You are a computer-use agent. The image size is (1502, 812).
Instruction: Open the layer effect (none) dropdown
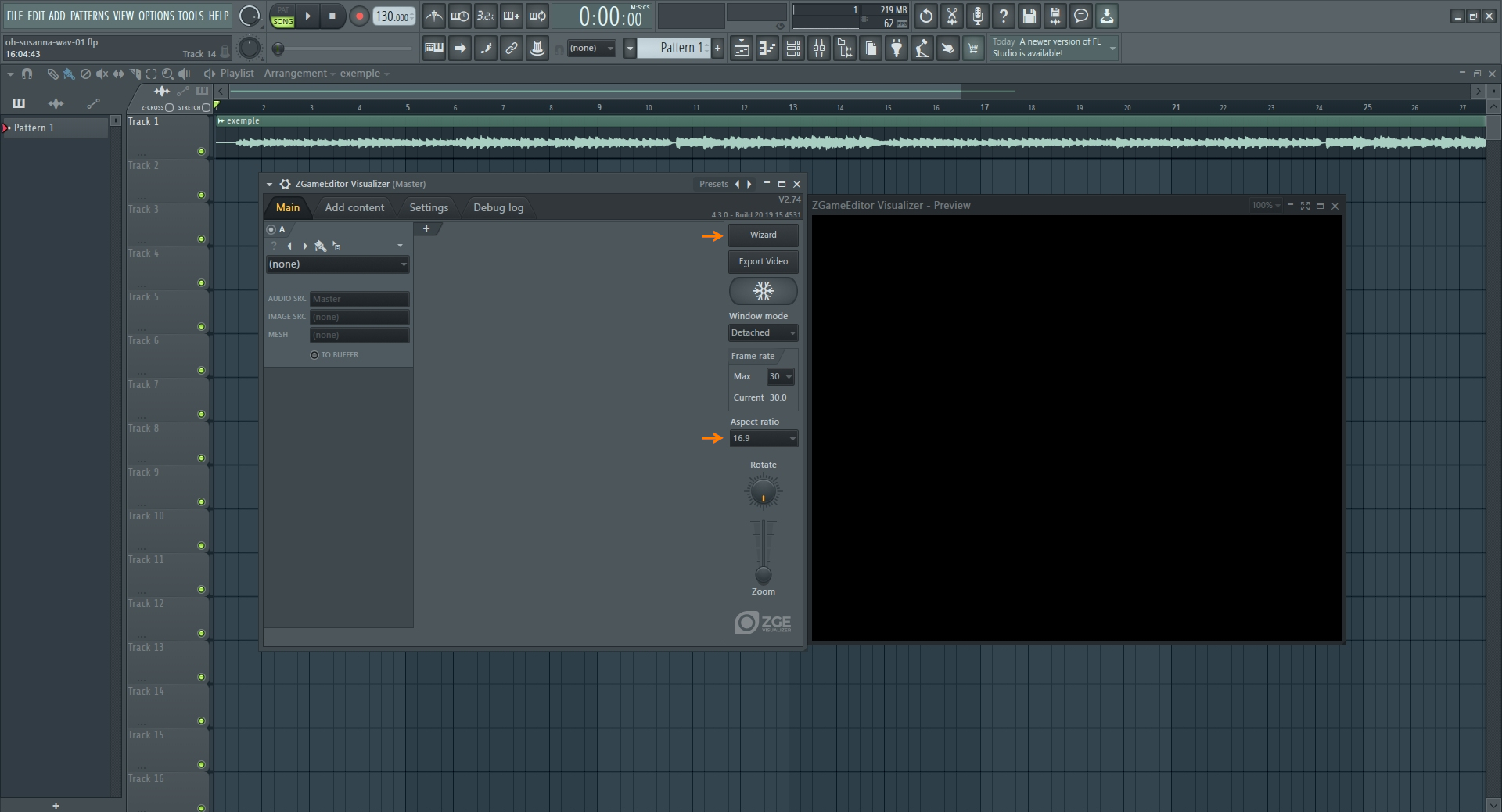[x=337, y=264]
